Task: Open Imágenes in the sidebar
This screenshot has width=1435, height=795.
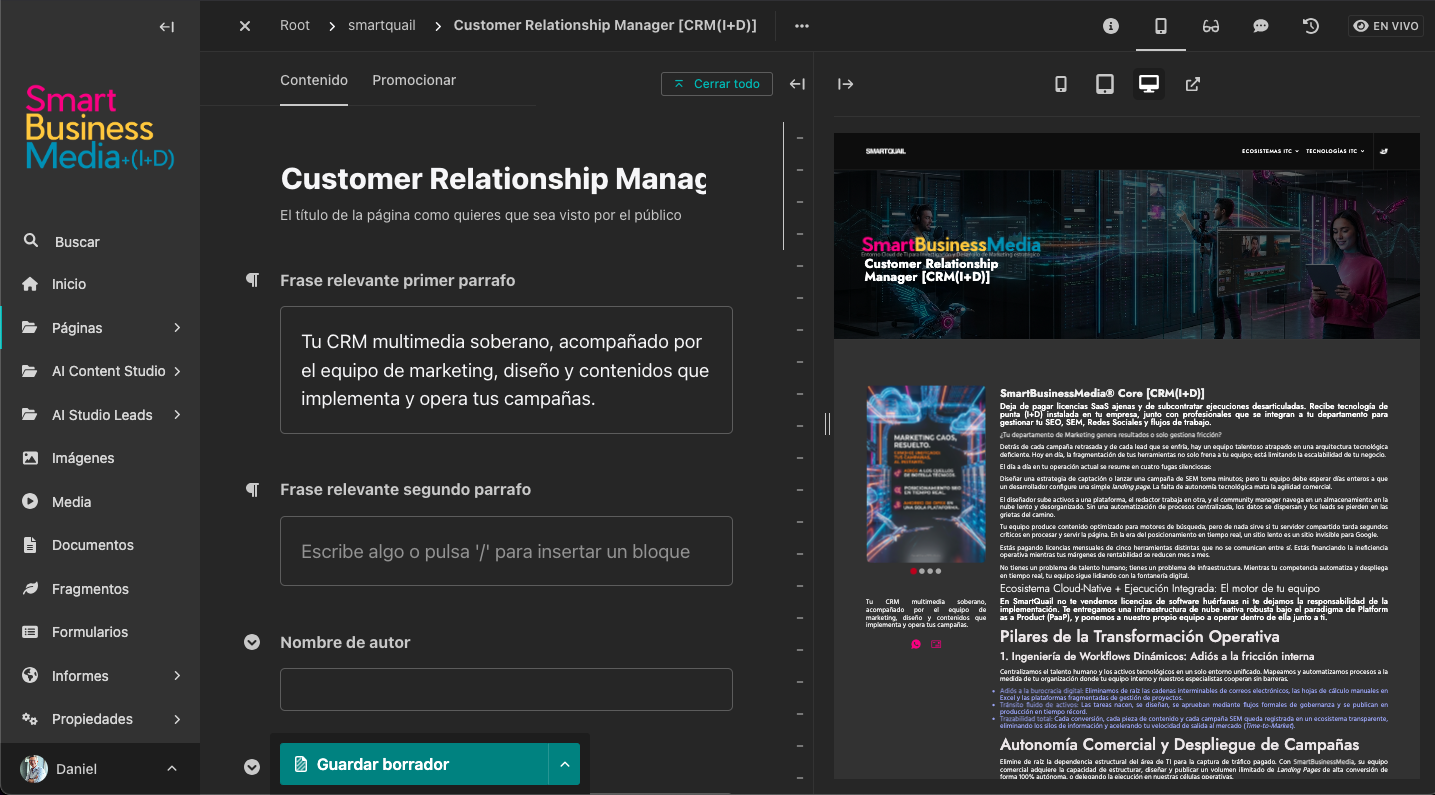Action: pyautogui.click(x=100, y=458)
